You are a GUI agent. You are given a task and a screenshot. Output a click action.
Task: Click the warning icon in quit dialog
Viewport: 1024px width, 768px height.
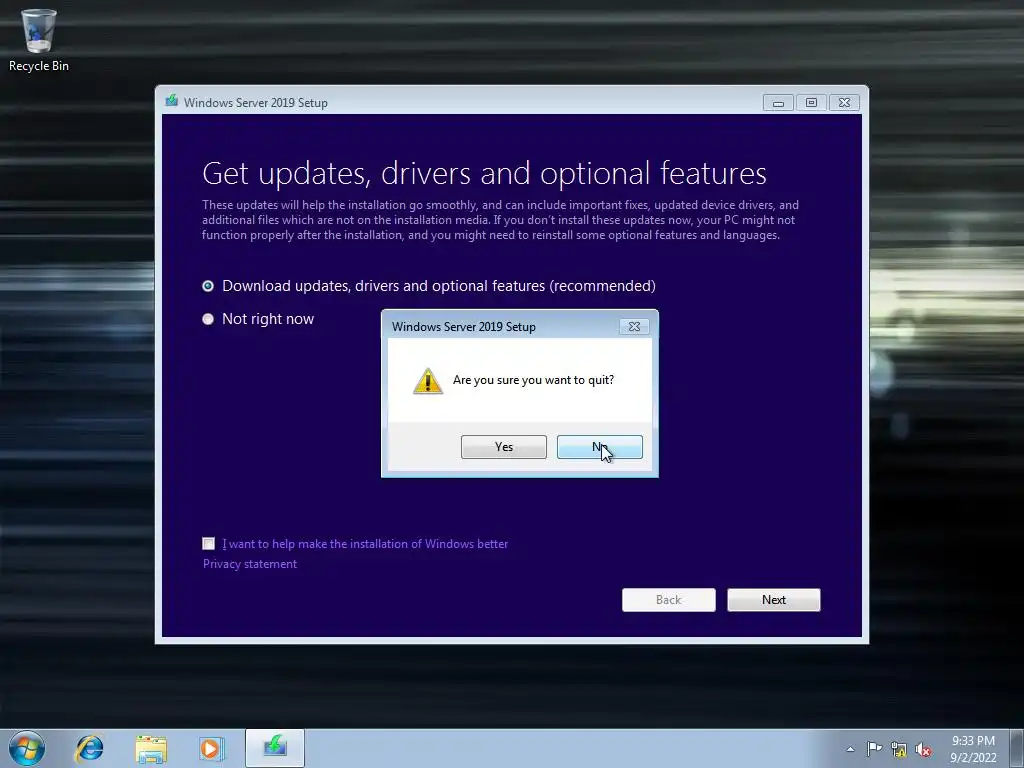pos(428,381)
